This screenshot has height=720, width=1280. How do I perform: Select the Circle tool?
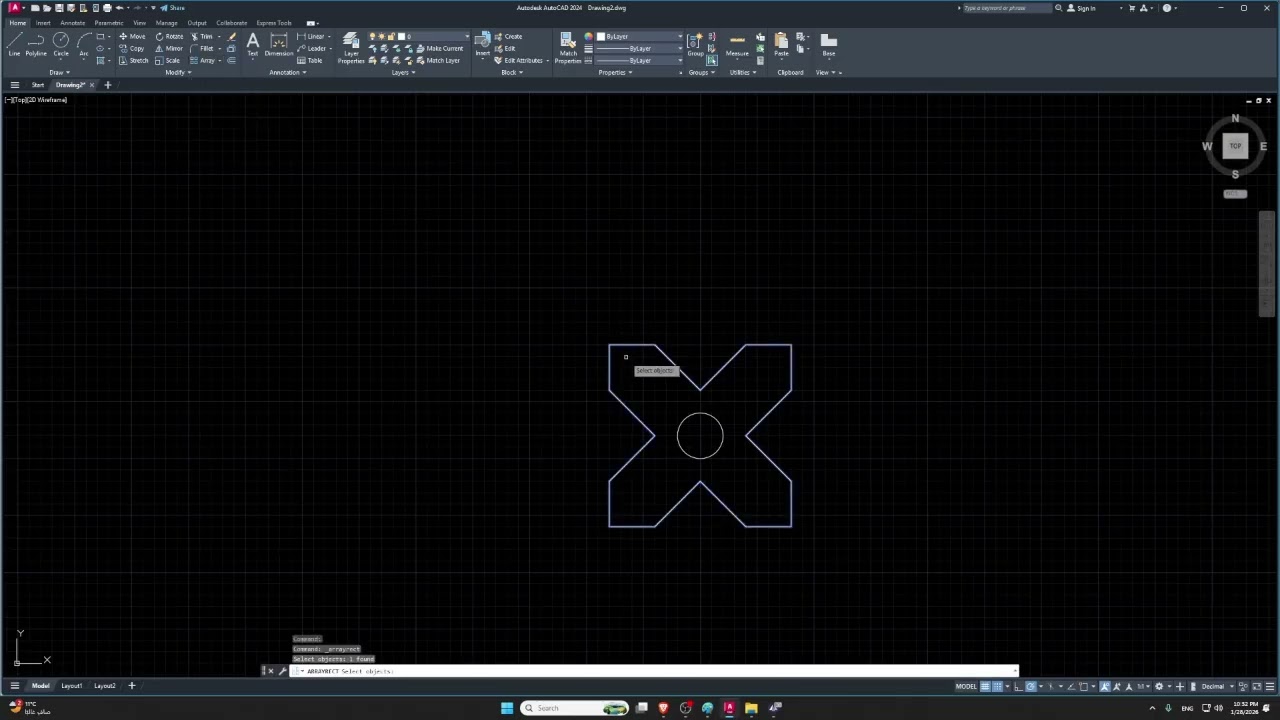point(61,44)
